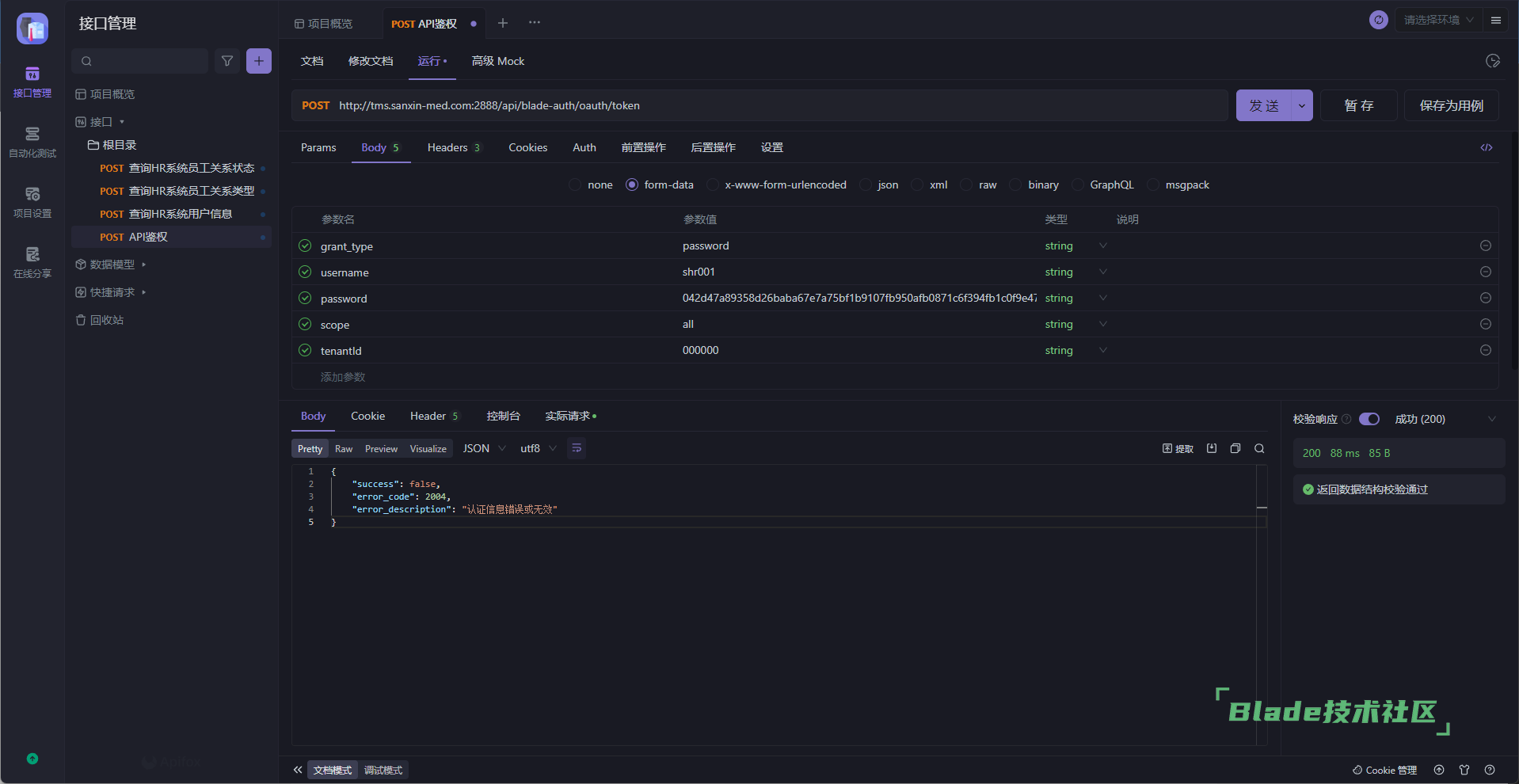This screenshot has height=784, width=1519.
Task: Remove the password parameter row
Action: [1486, 298]
